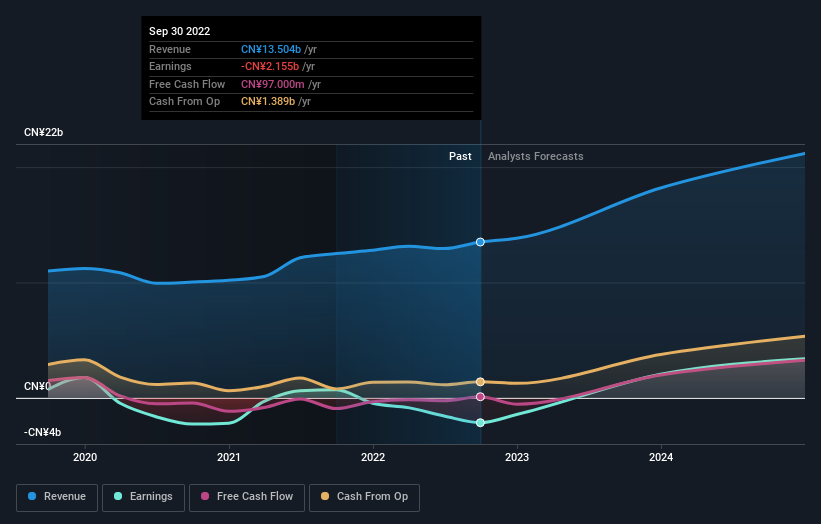
Task: Toggle the Earnings legend button
Action: [x=143, y=497]
